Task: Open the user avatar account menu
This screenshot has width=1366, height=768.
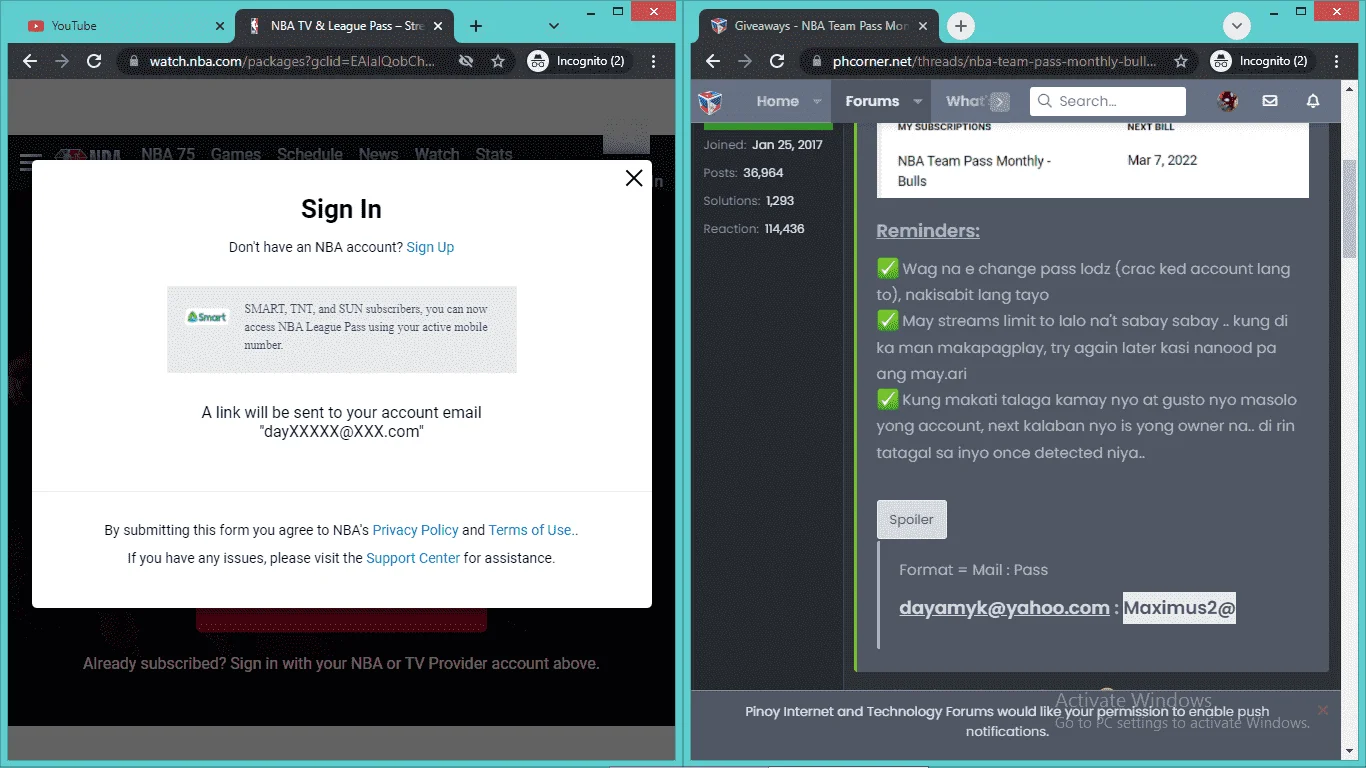Action: (x=1228, y=101)
